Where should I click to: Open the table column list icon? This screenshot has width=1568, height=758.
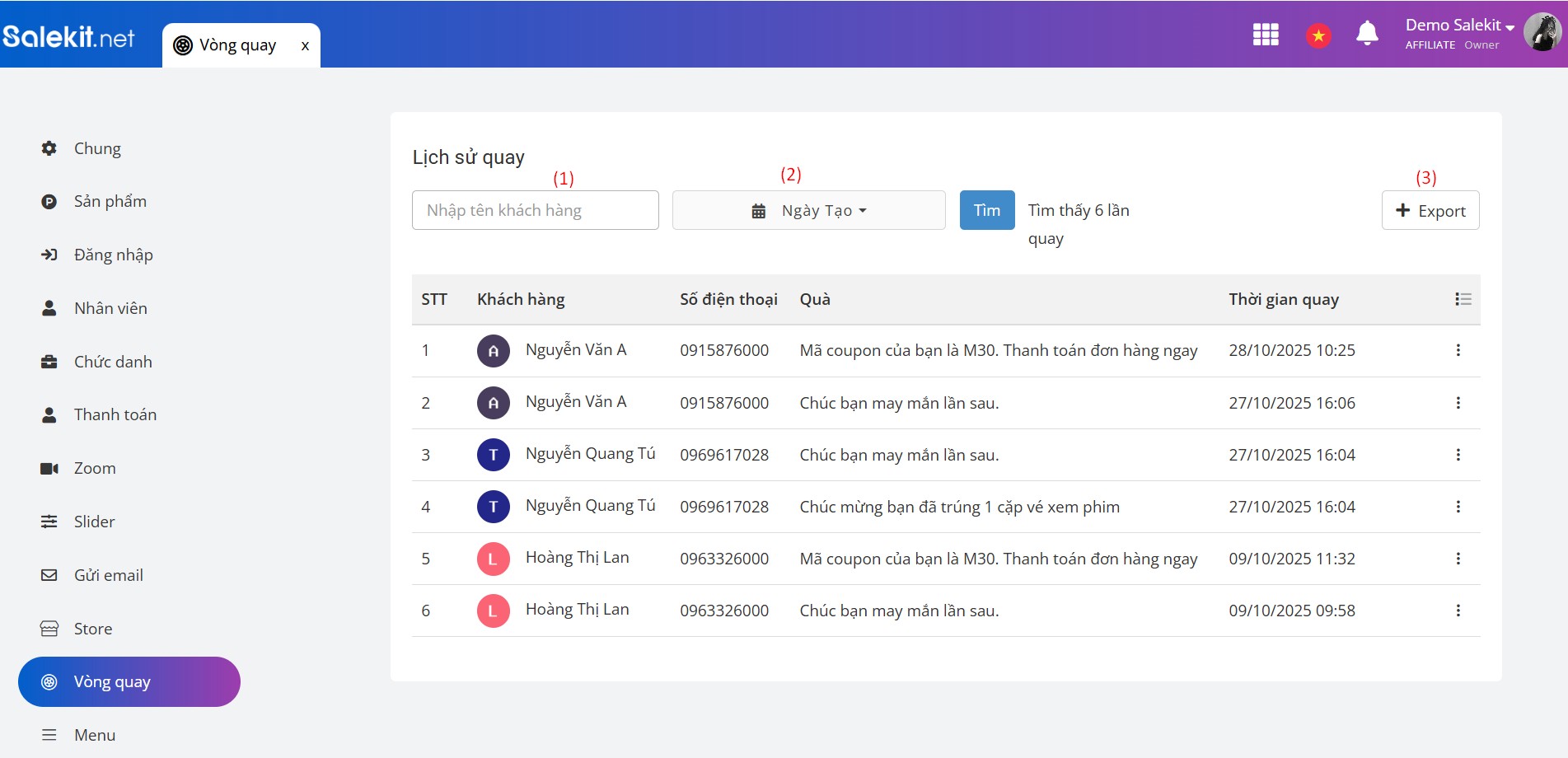[x=1463, y=299]
